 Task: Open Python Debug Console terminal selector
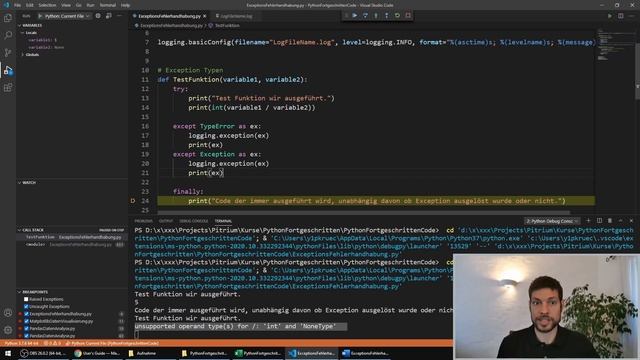click(x=551, y=221)
